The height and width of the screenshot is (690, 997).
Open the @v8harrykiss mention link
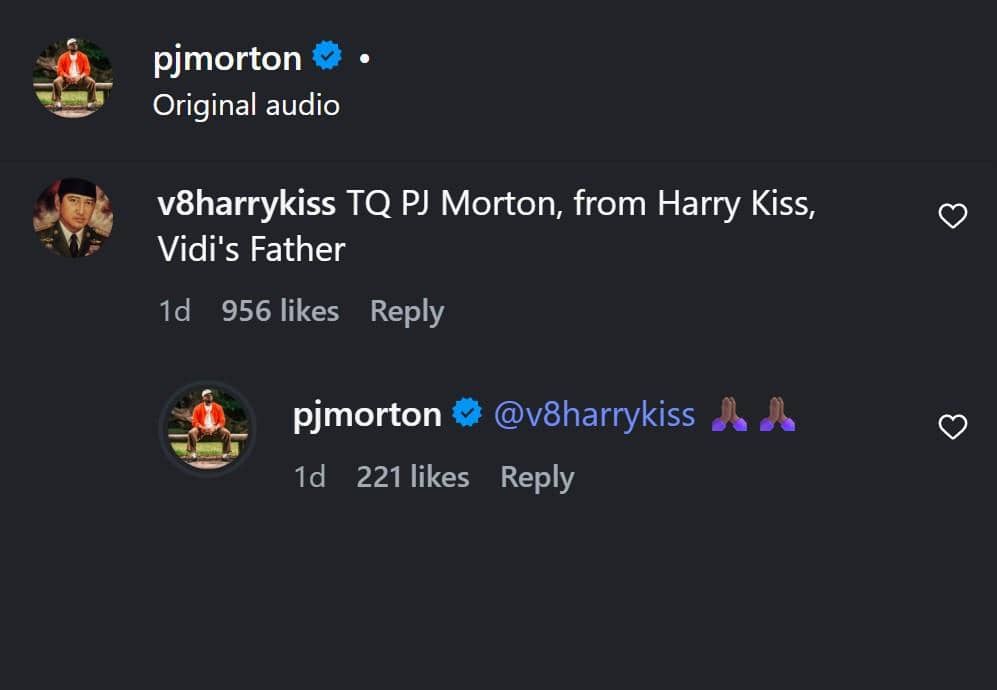click(597, 413)
